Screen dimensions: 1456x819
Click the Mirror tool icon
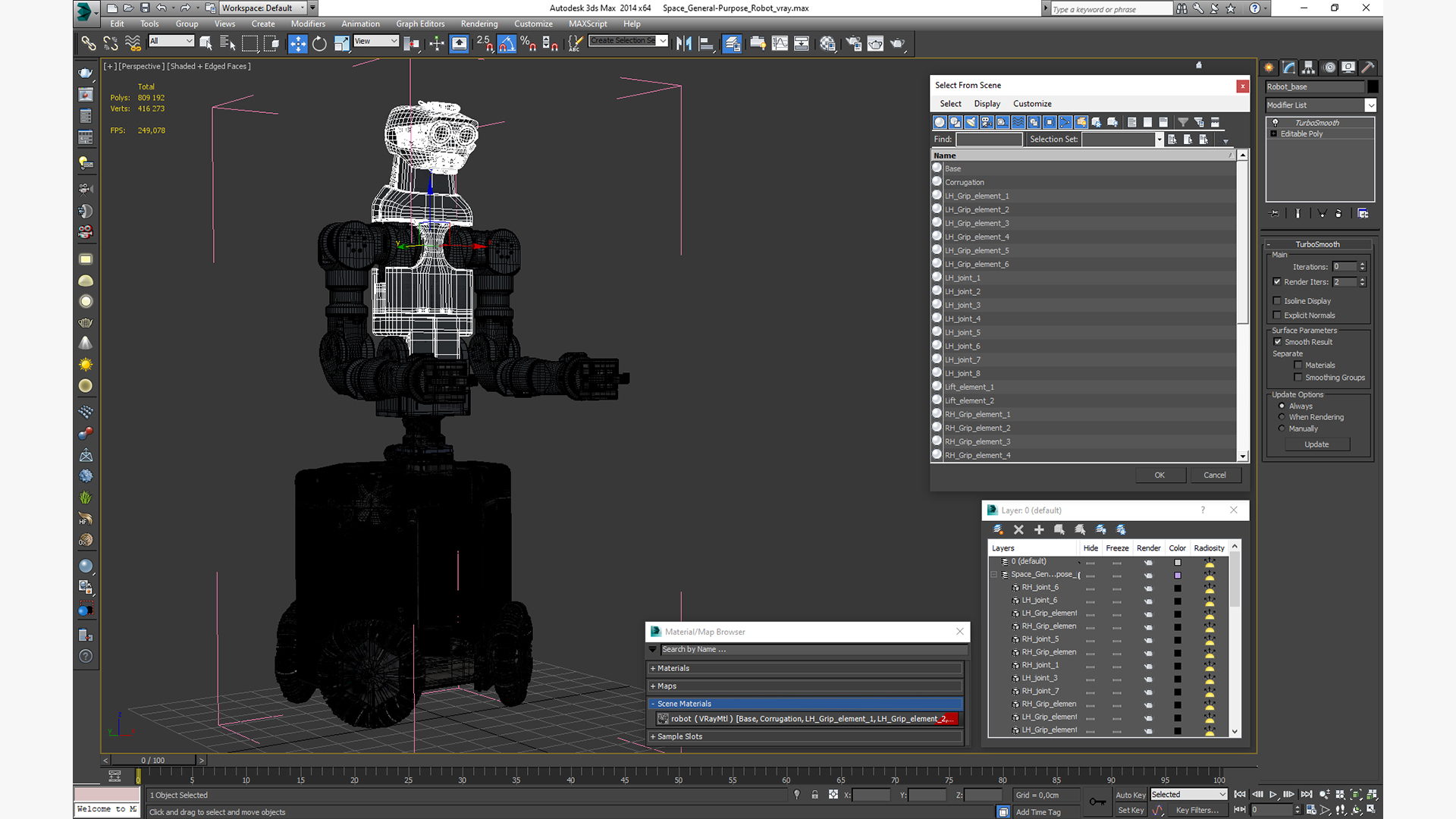(x=683, y=44)
